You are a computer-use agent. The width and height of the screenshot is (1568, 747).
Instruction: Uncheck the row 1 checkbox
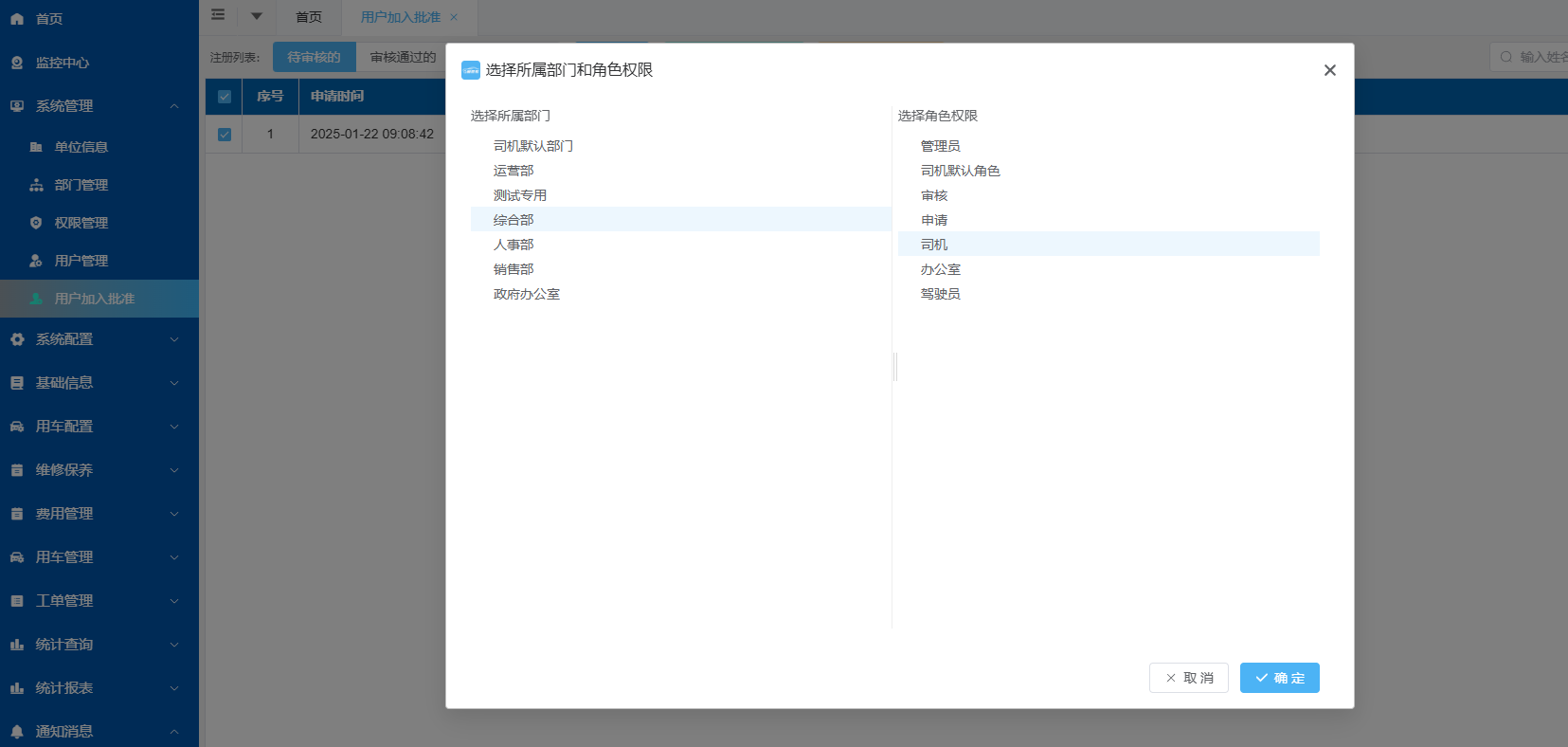click(x=225, y=135)
